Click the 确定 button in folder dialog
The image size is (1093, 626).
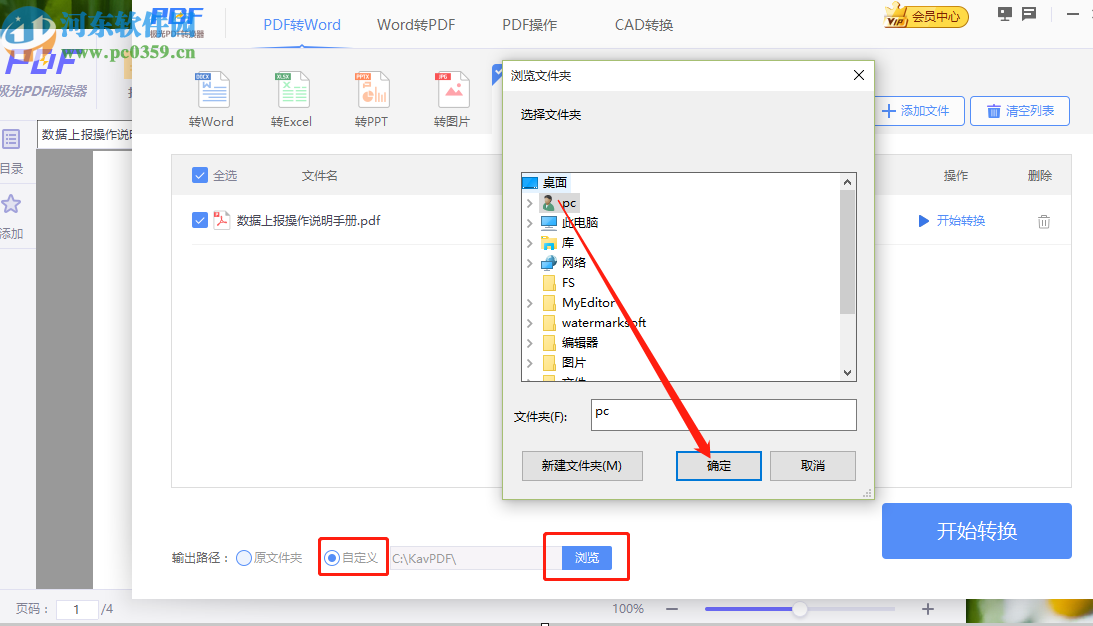[x=718, y=465]
